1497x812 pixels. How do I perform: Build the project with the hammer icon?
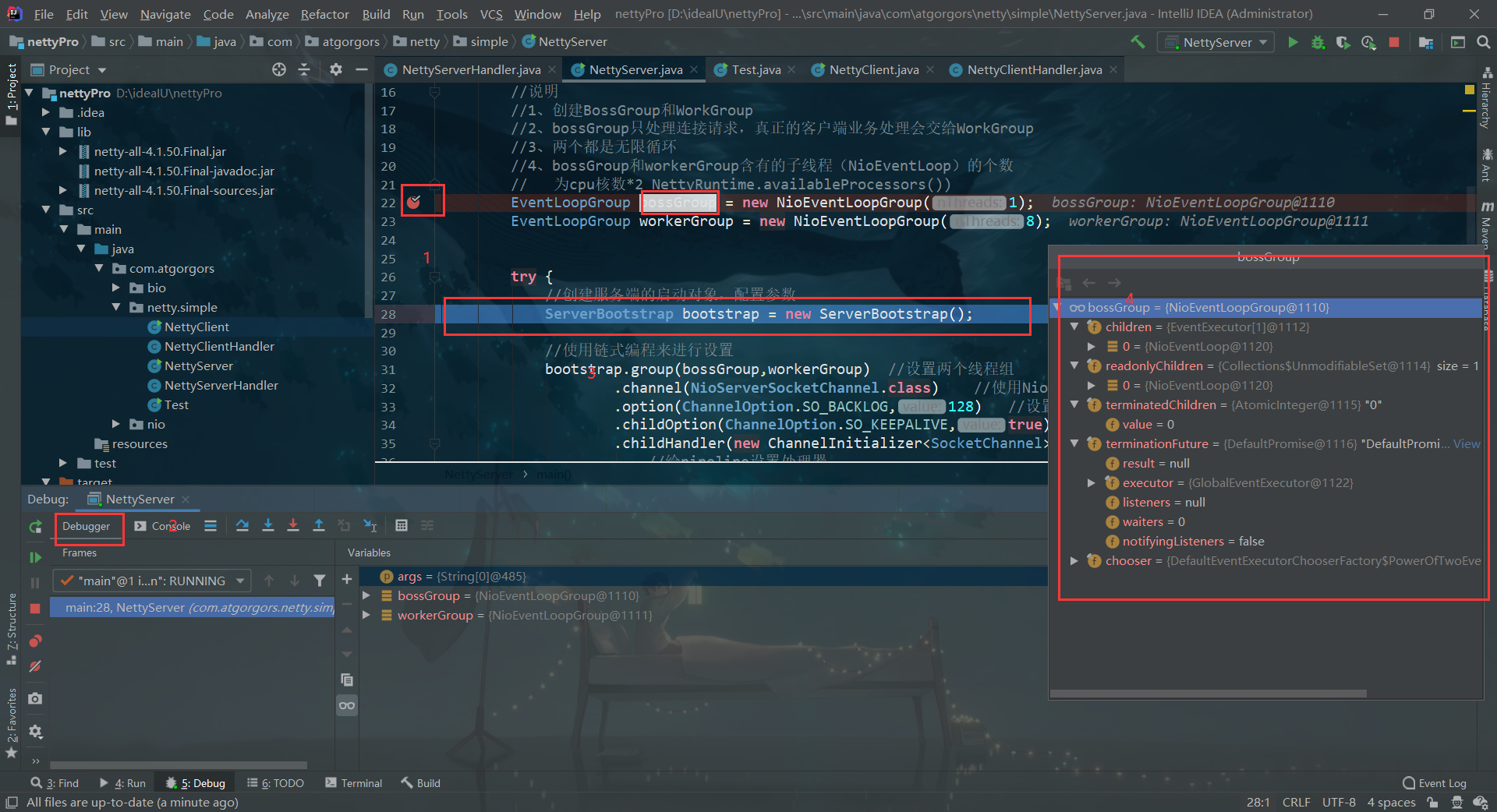click(1138, 42)
